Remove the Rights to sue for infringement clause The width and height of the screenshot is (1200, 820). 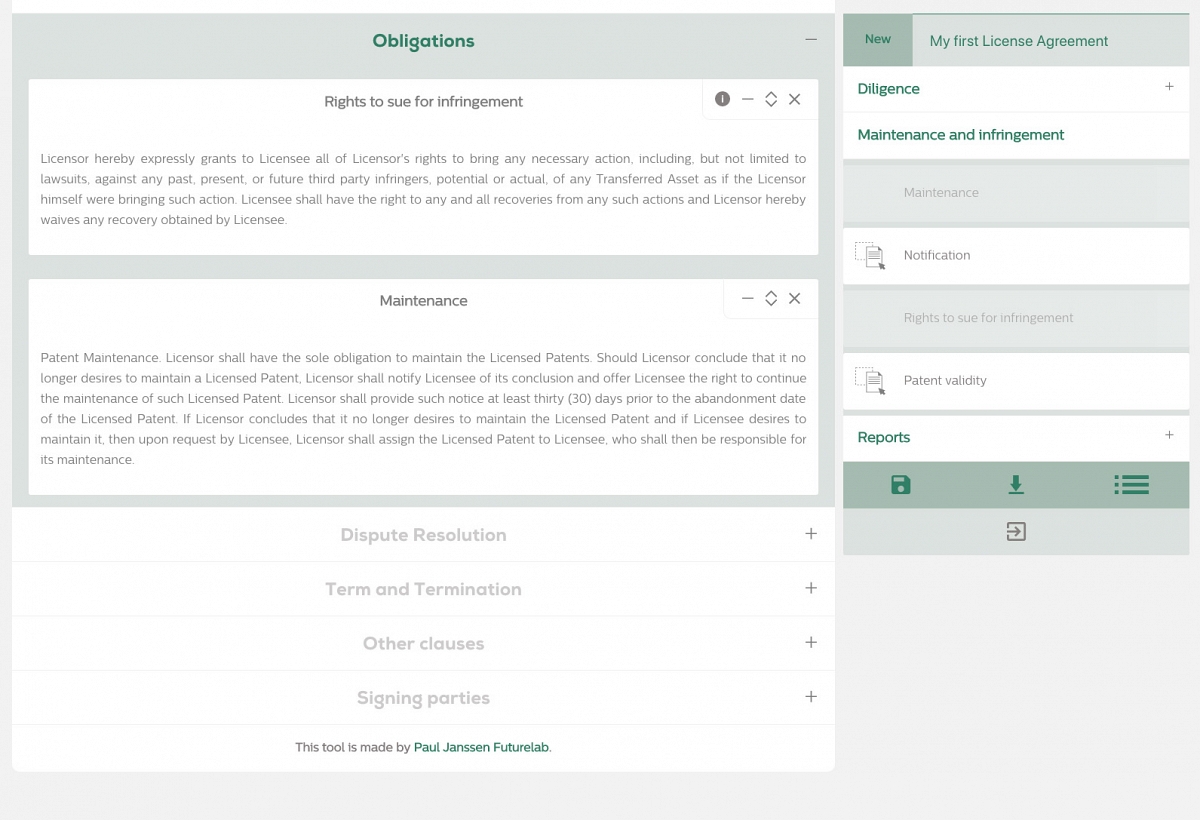[794, 99]
